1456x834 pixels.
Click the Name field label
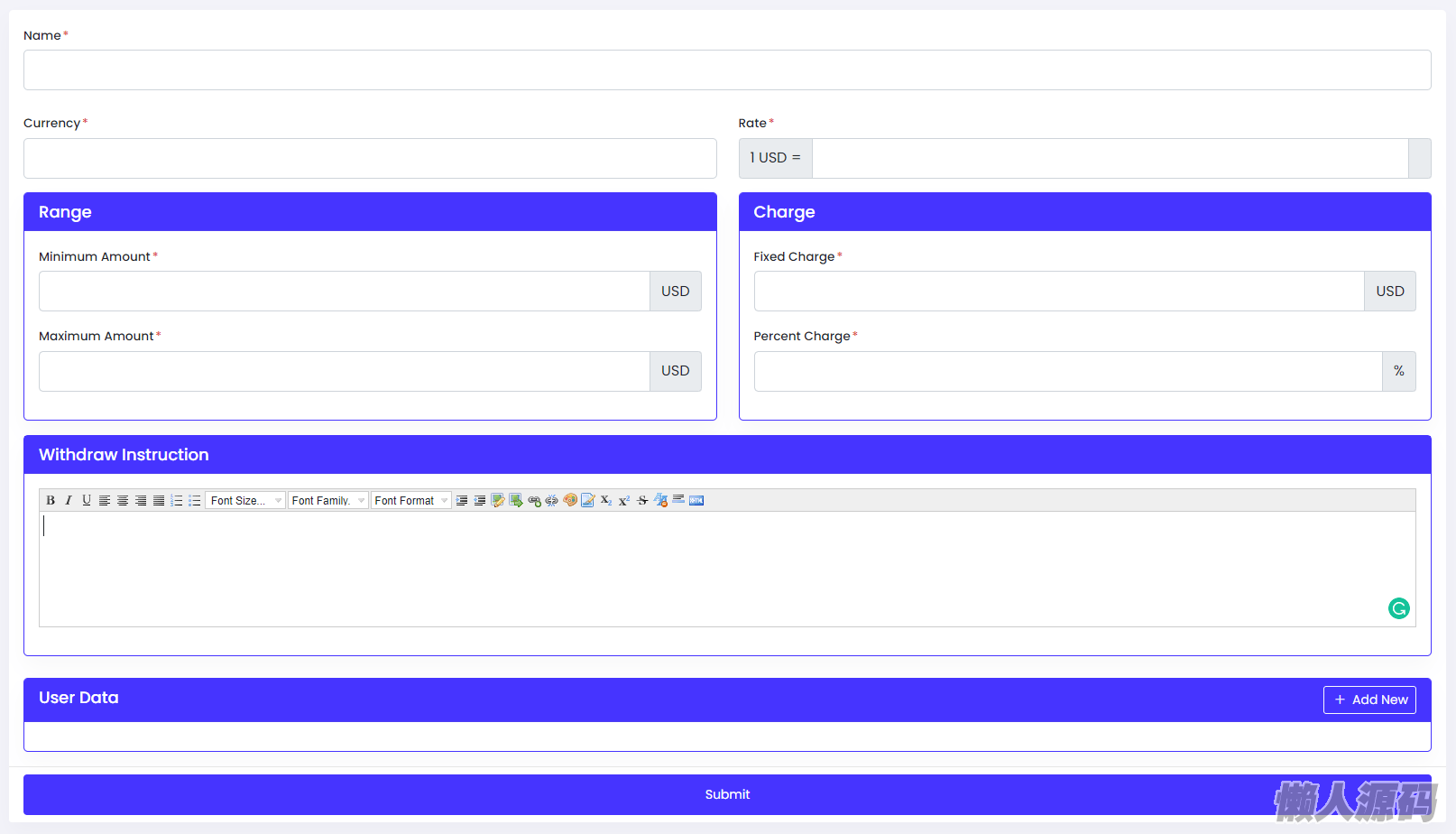(42, 35)
